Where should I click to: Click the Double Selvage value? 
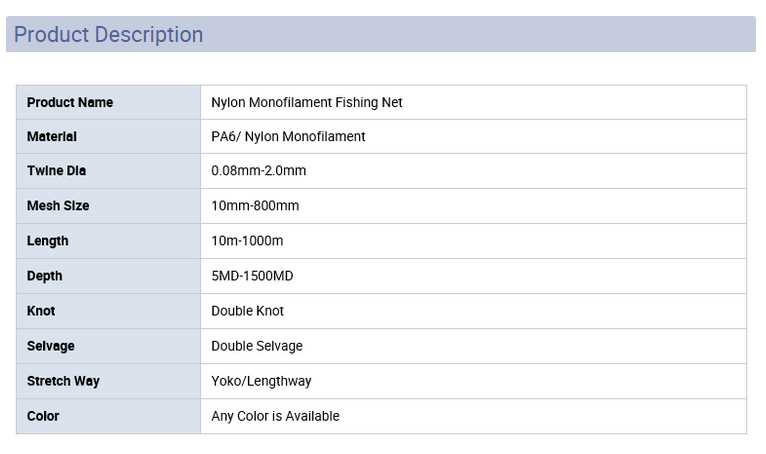pyautogui.click(x=257, y=346)
